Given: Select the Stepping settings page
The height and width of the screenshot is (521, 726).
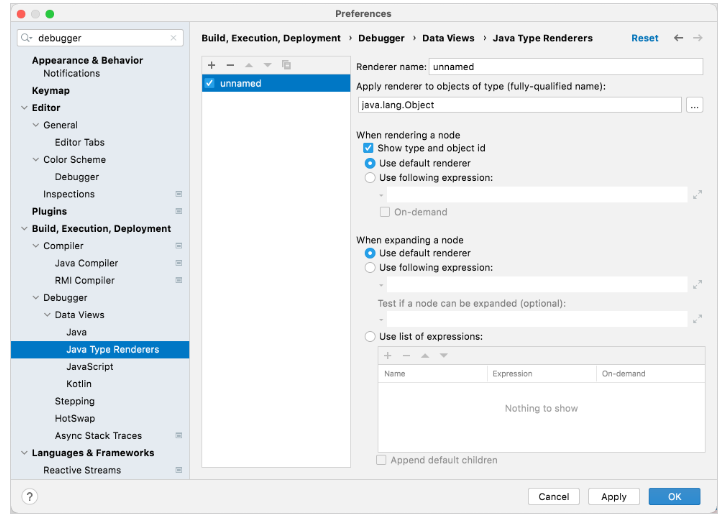Looking at the screenshot, I should 75,401.
